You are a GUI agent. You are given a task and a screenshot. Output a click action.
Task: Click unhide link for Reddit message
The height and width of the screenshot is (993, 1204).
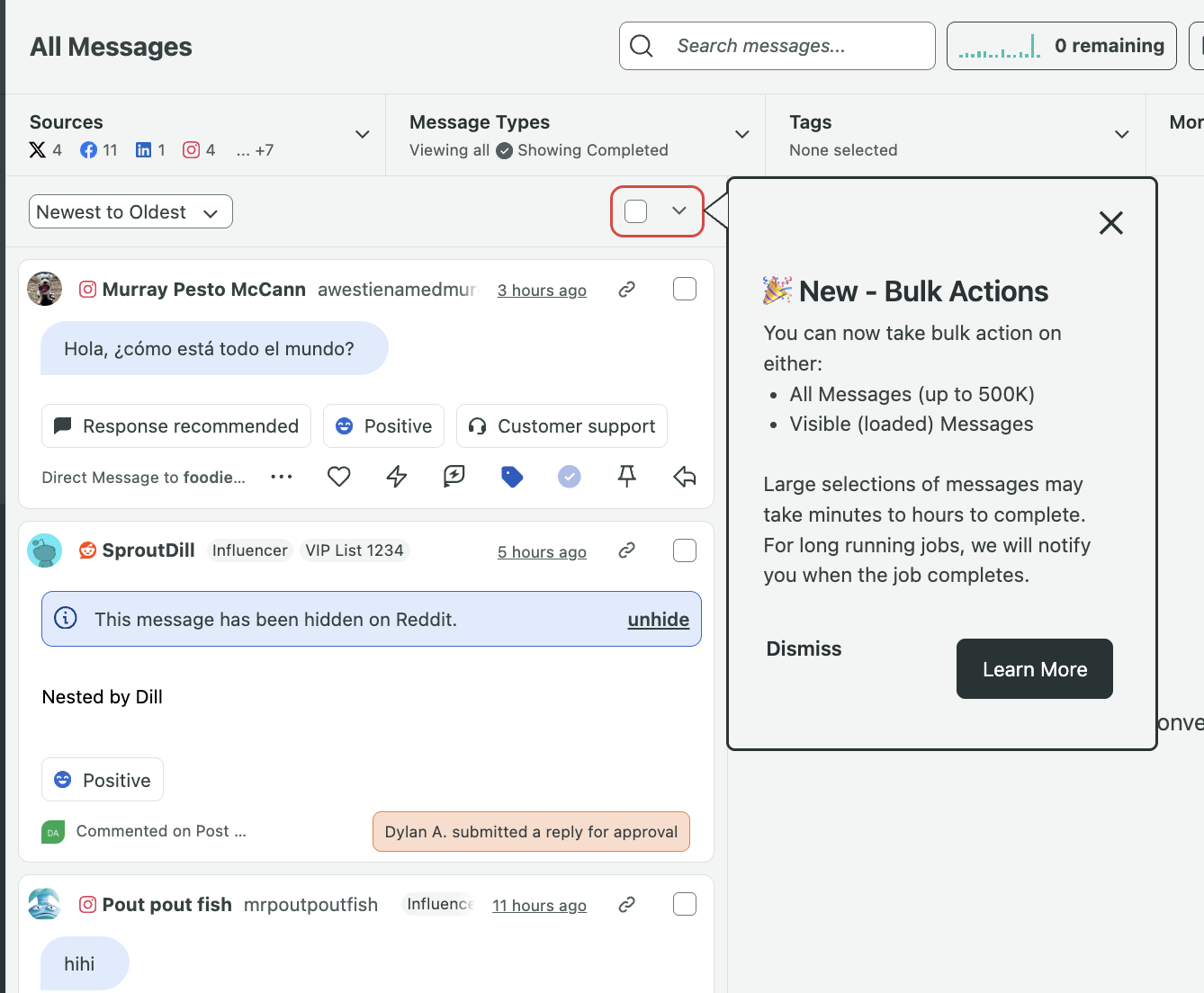coord(659,619)
